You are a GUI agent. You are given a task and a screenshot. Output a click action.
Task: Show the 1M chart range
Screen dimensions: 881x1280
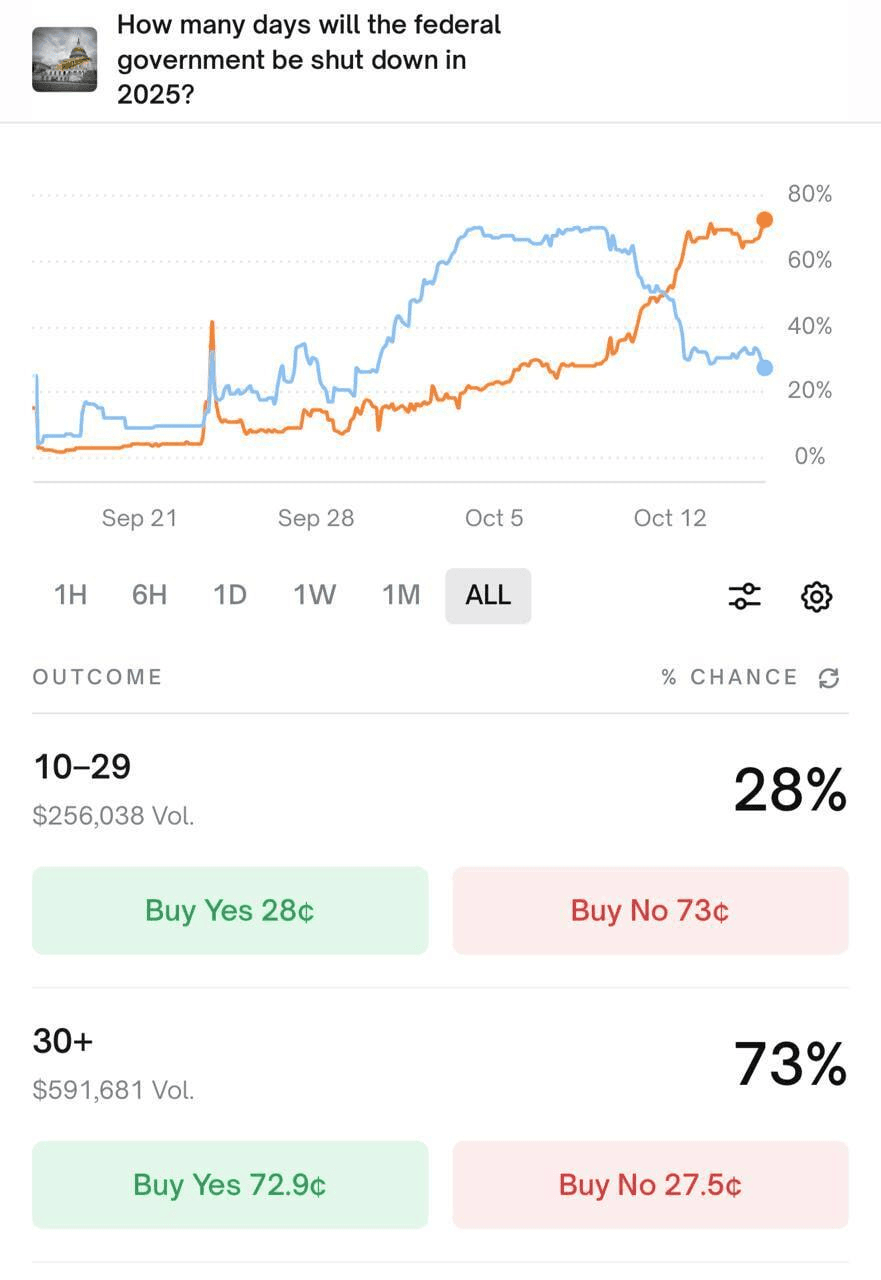401,595
